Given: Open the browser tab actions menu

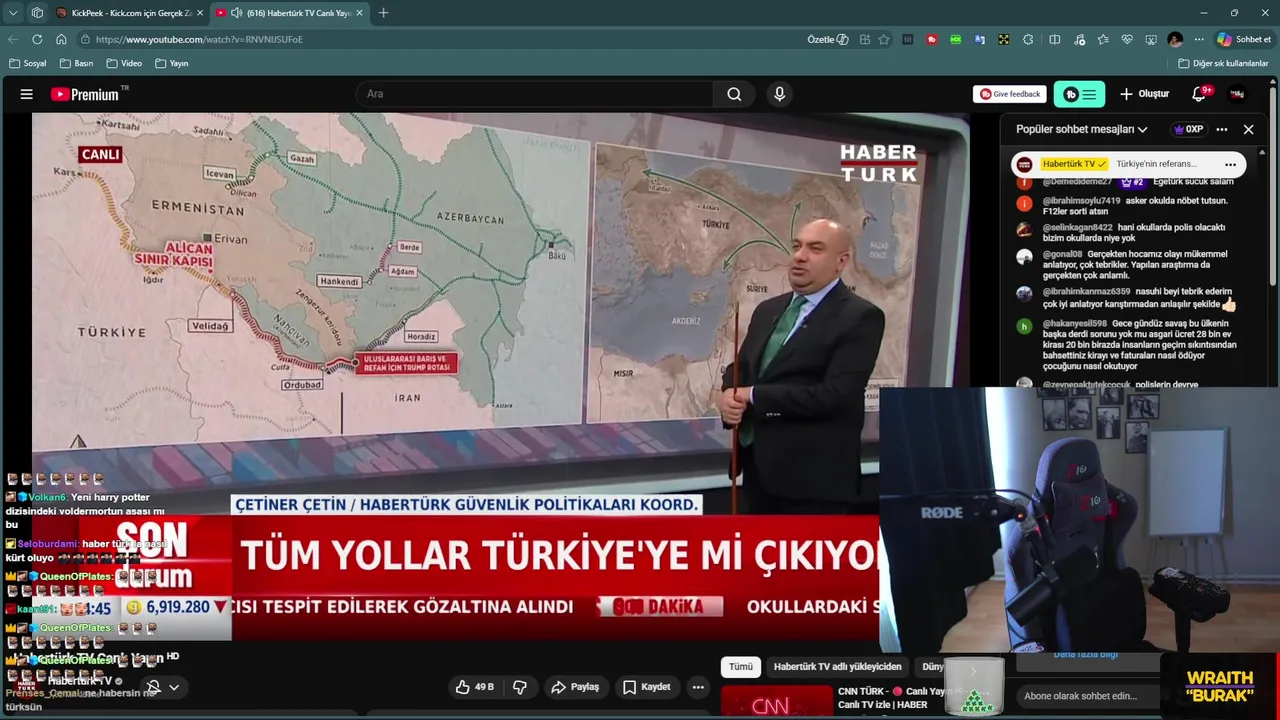Looking at the screenshot, I should tap(13, 13).
